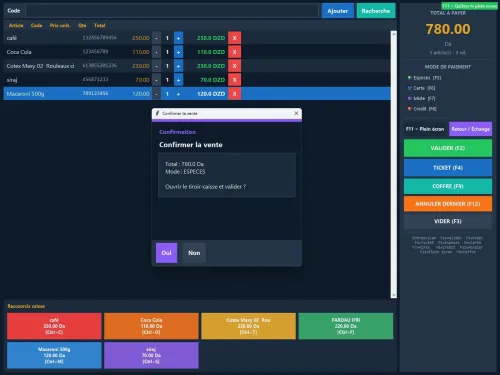Image resolution: width=500 pixels, height=375 pixels.
Task: Add Macaroni 500g via blue tile
Action: point(54,355)
